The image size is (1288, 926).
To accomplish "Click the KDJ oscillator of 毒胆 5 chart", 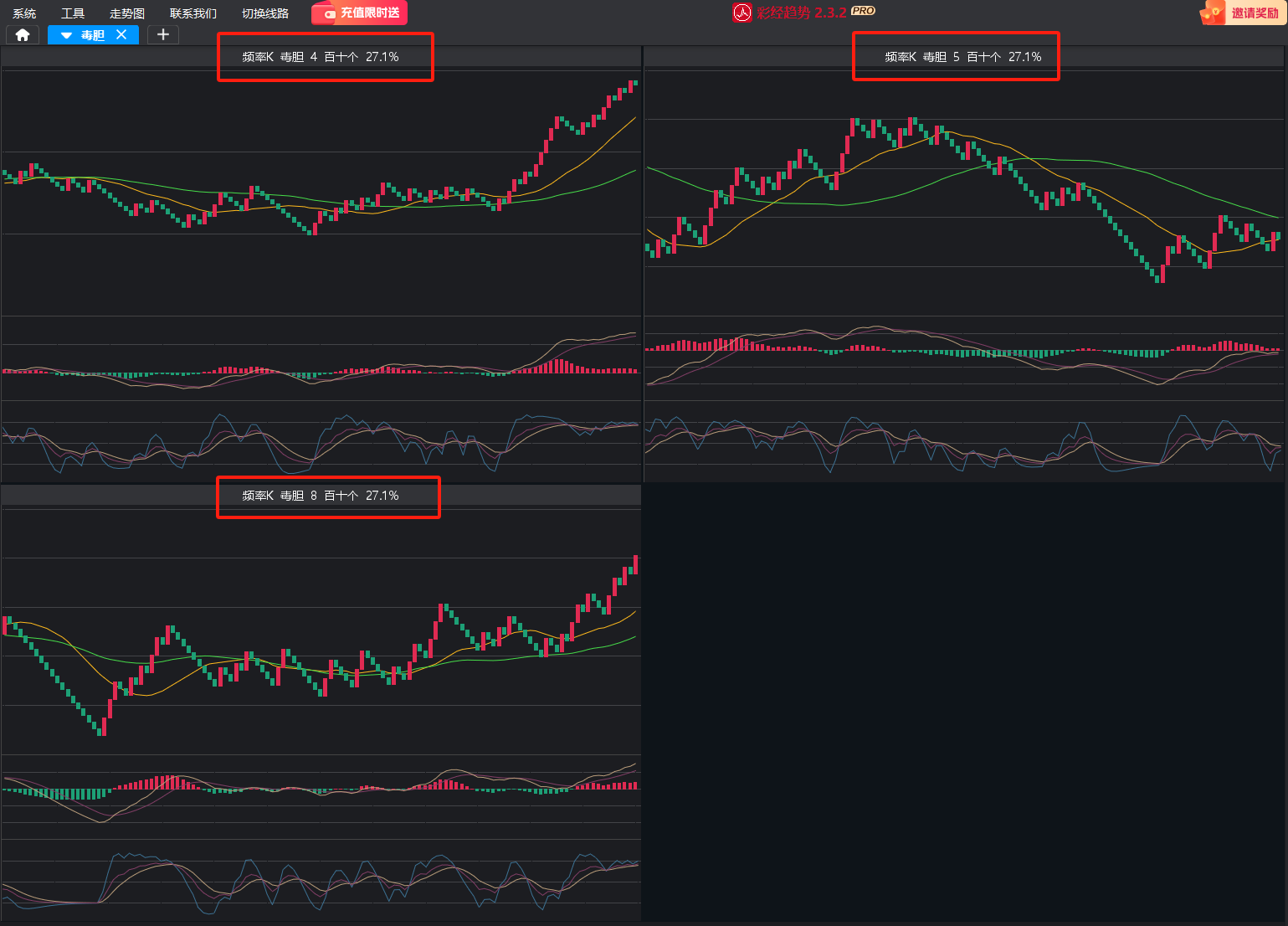I will coord(963,441).
